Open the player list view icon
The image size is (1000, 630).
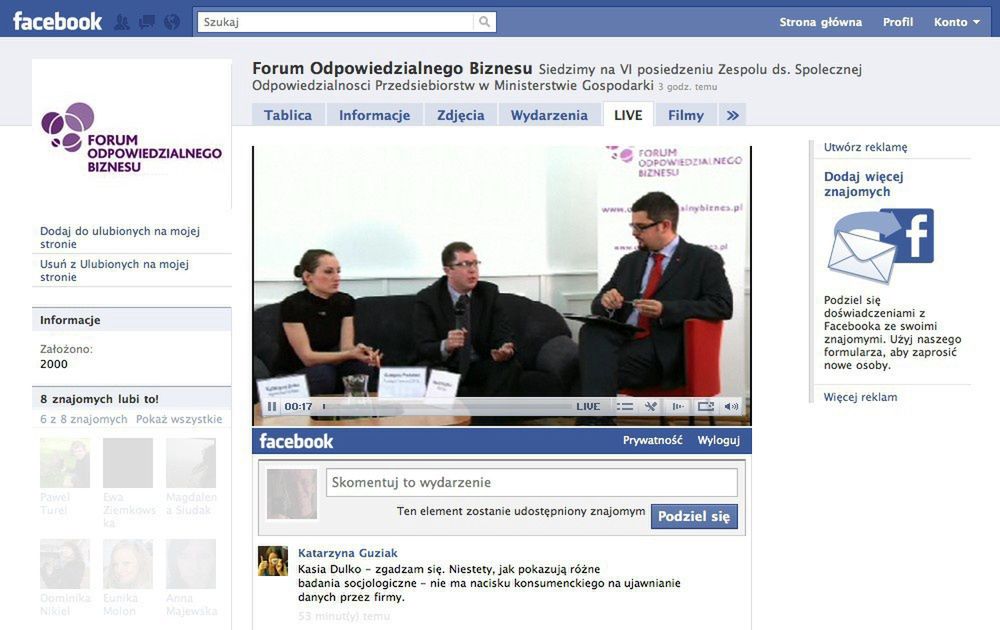click(625, 406)
